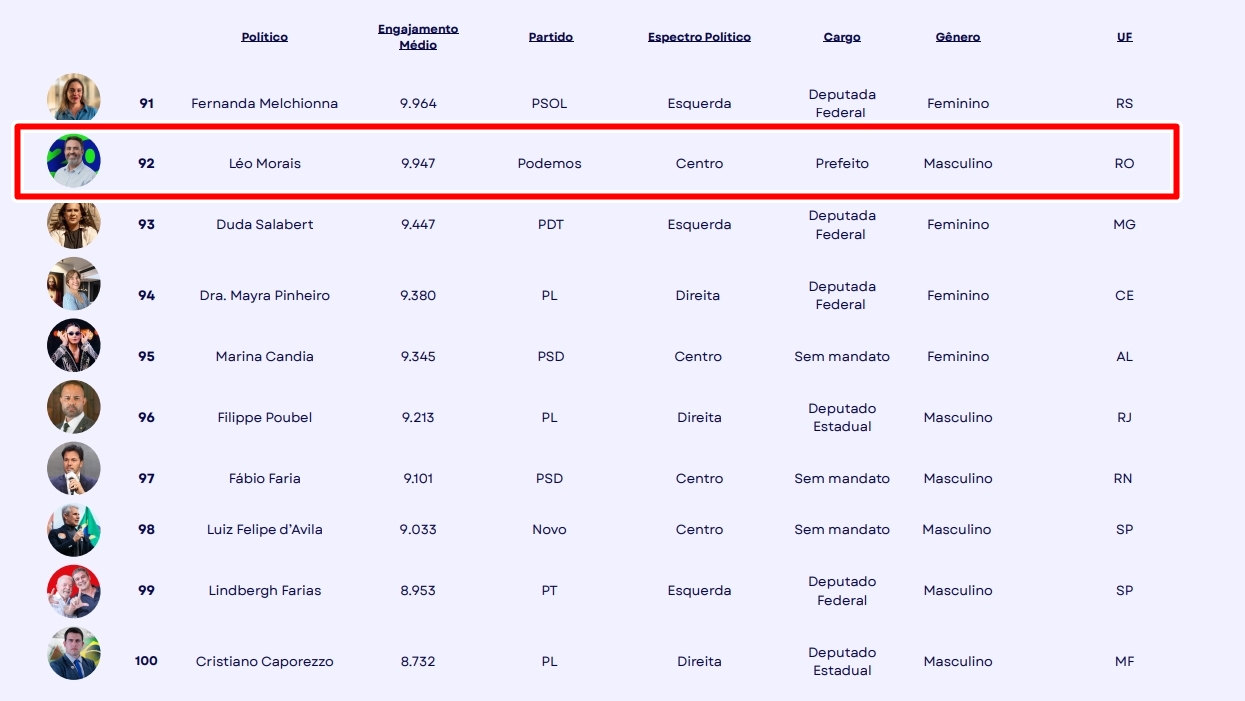Open Duda Salabert's avatar picture
This screenshot has width=1245, height=701.
point(74,224)
